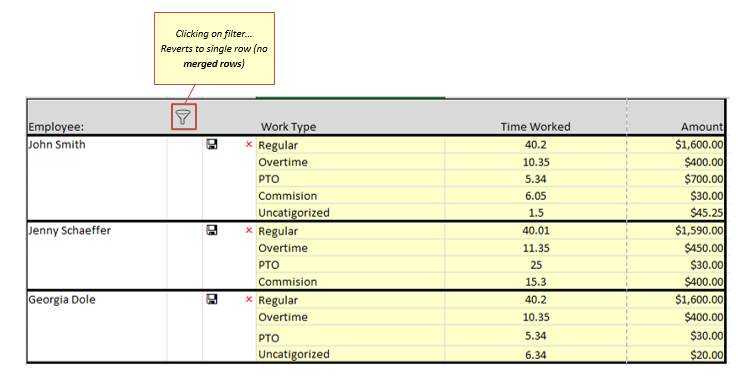
Task: Click the save disk icon for John Smith
Action: coord(212,144)
